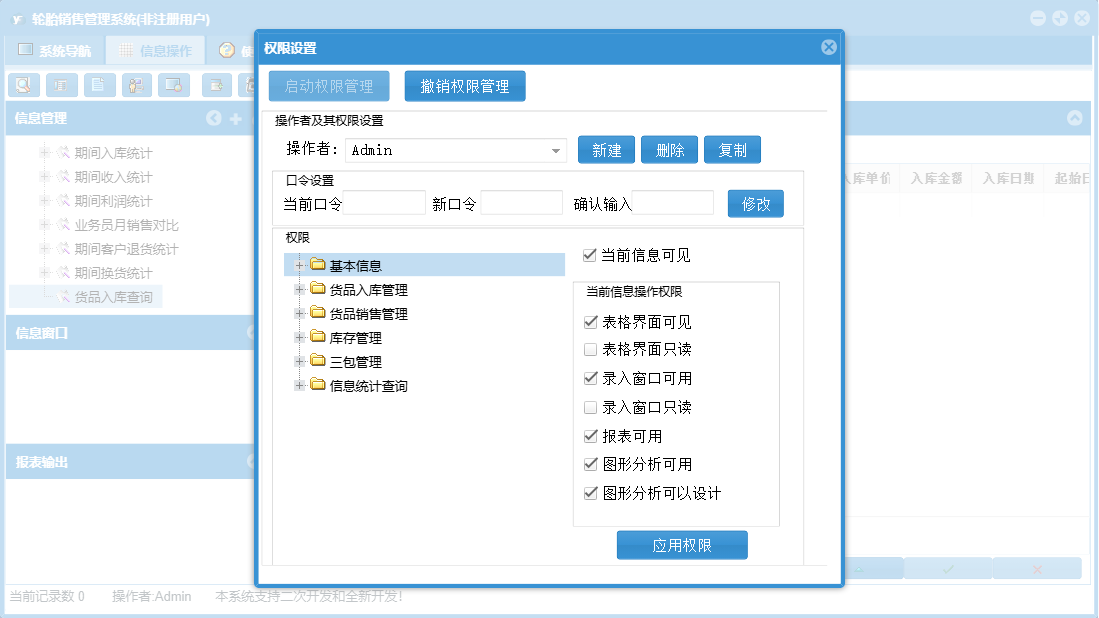Select 期间换货统计 in the sidebar tree
Image resolution: width=1099 pixels, height=618 pixels.
[113, 273]
